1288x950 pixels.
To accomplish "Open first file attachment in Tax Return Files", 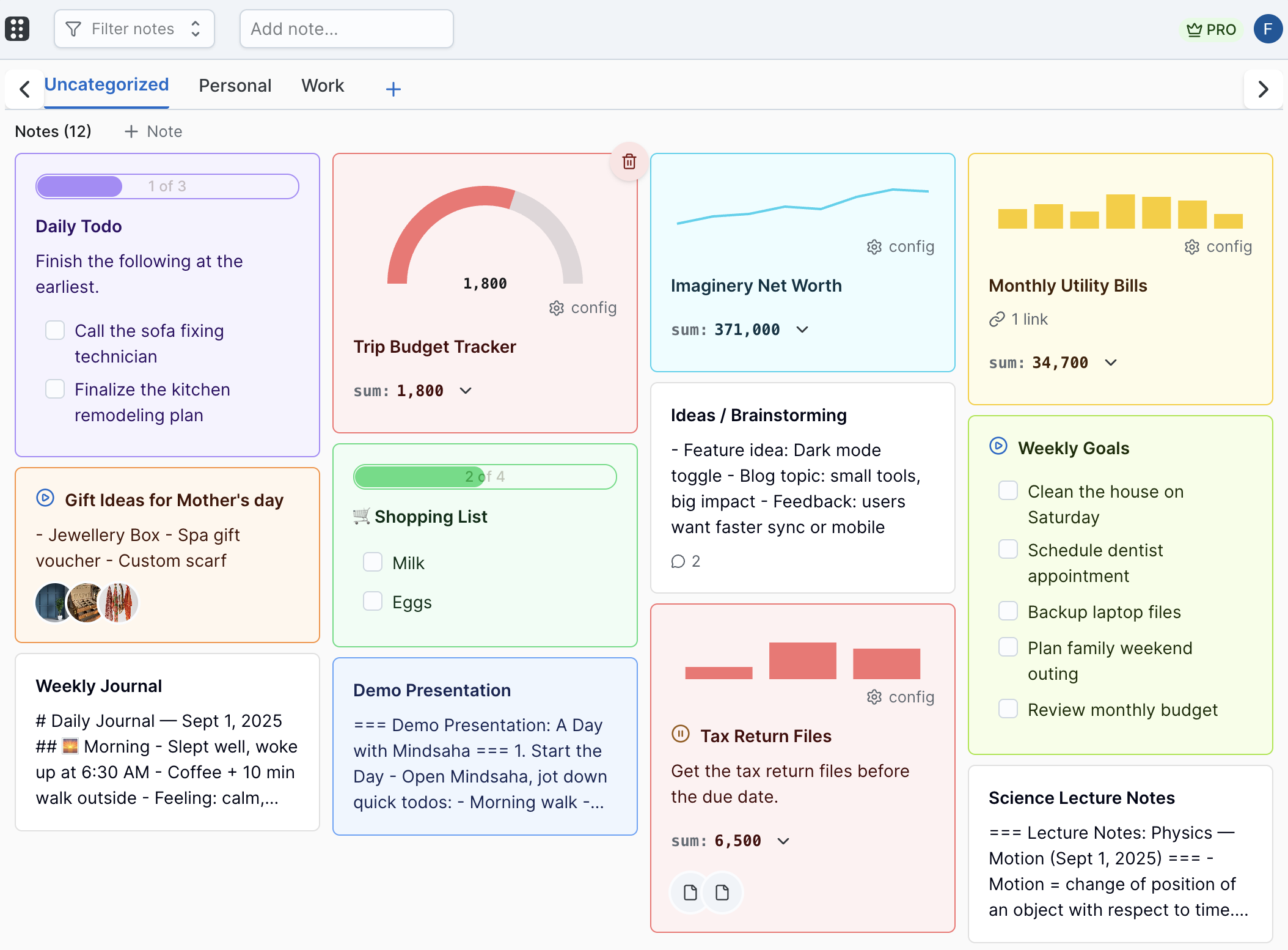I will tap(690, 893).
